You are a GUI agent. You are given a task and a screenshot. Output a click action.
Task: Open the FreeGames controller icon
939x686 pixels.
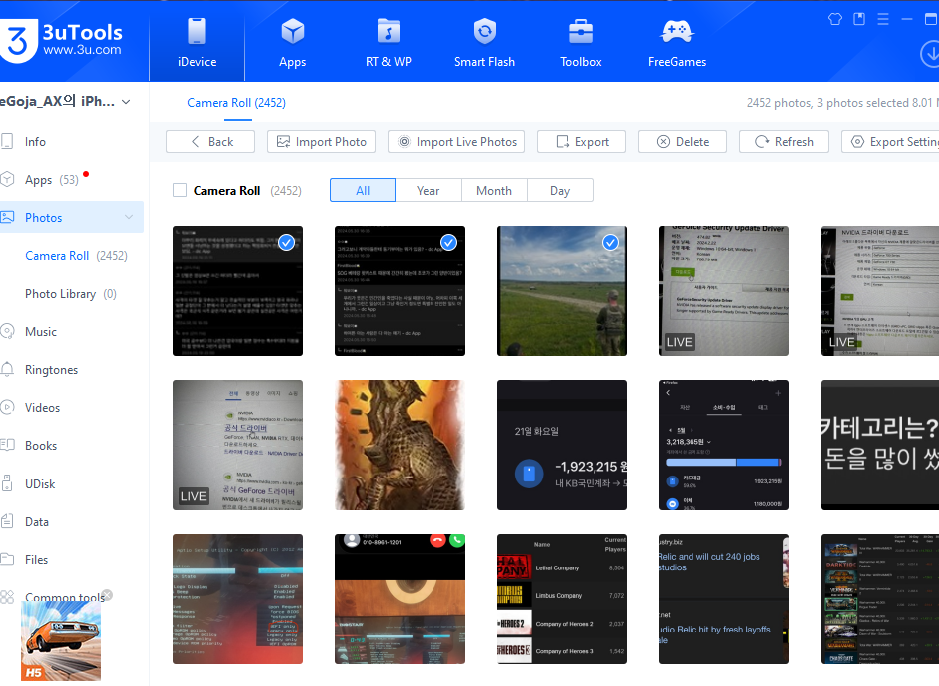click(677, 31)
